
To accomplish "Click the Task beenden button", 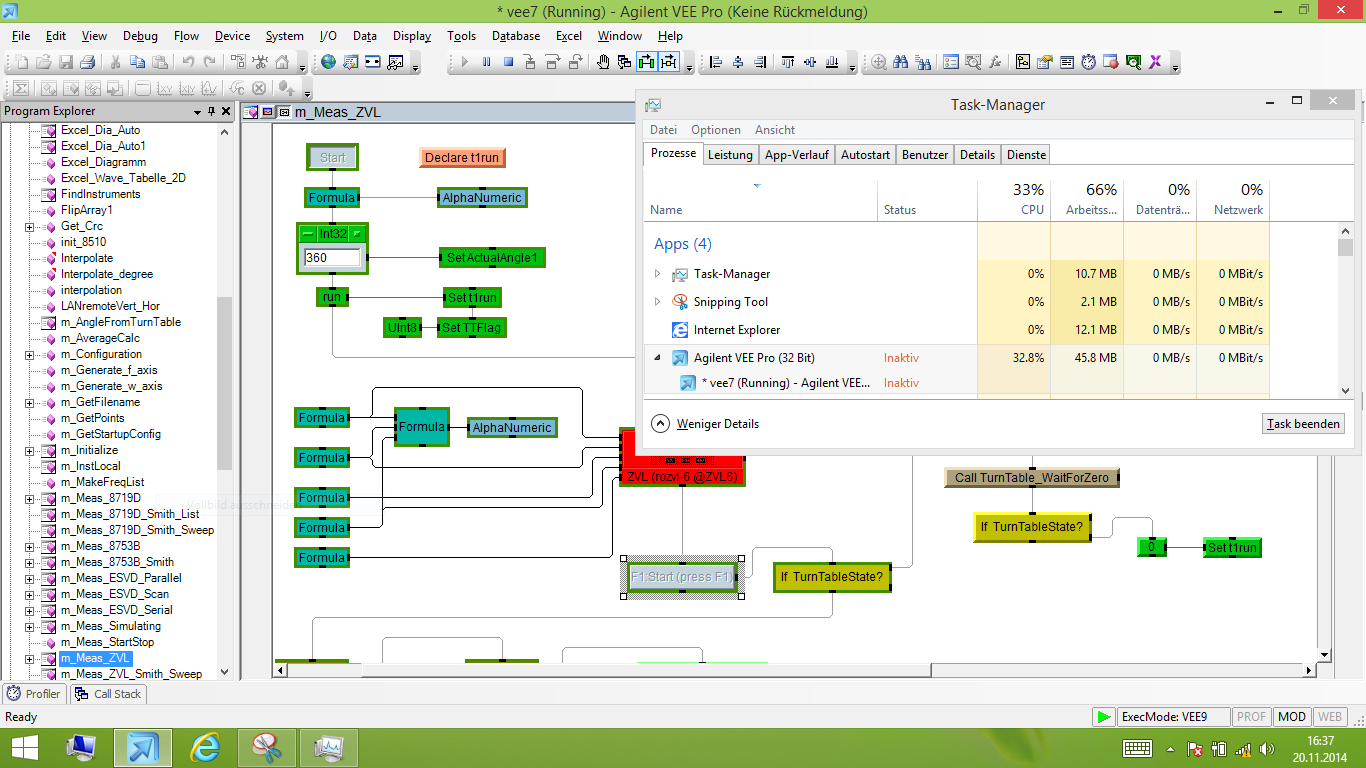I will (x=1303, y=424).
